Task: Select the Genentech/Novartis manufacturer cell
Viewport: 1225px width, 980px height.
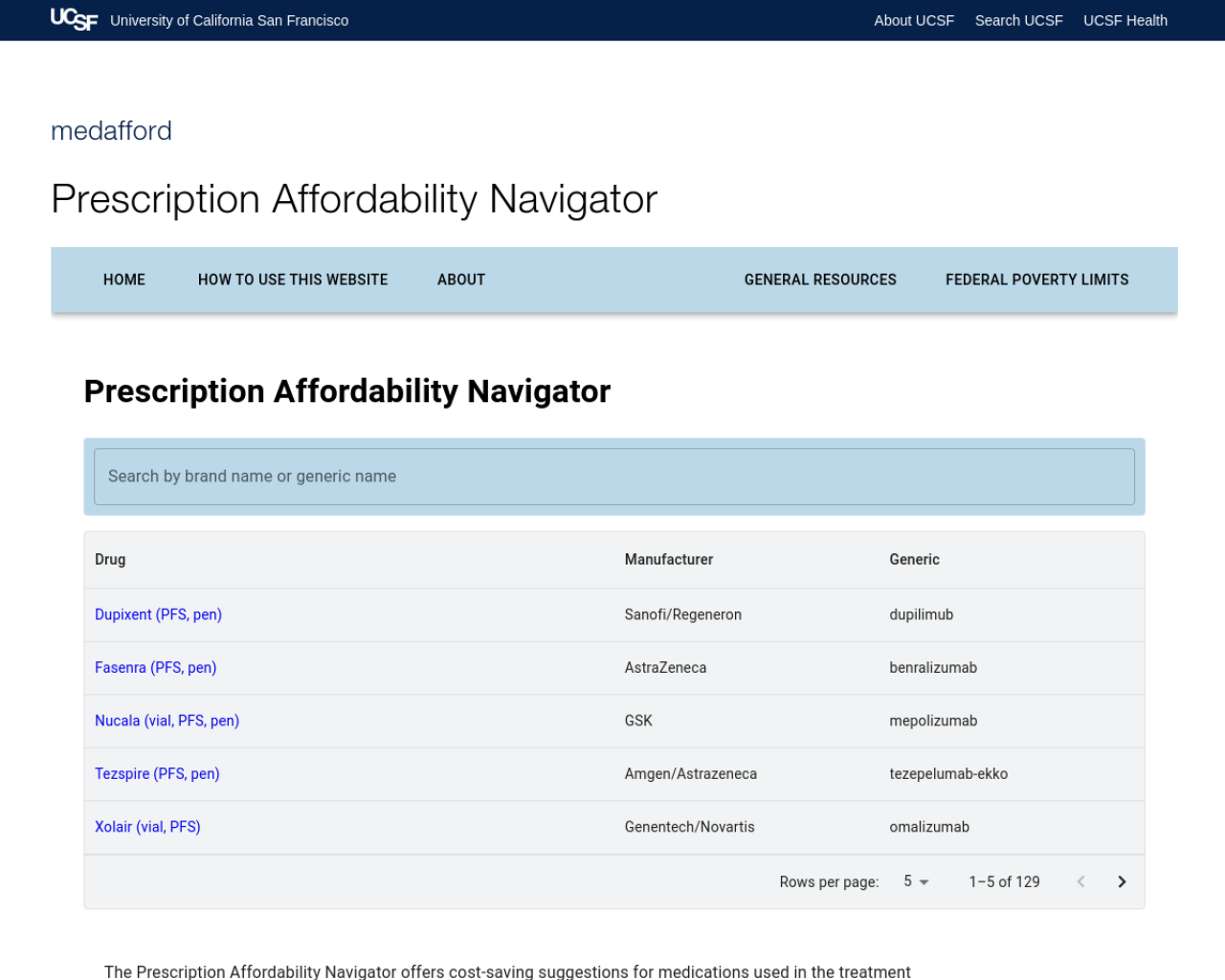Action: pyautogui.click(x=689, y=827)
